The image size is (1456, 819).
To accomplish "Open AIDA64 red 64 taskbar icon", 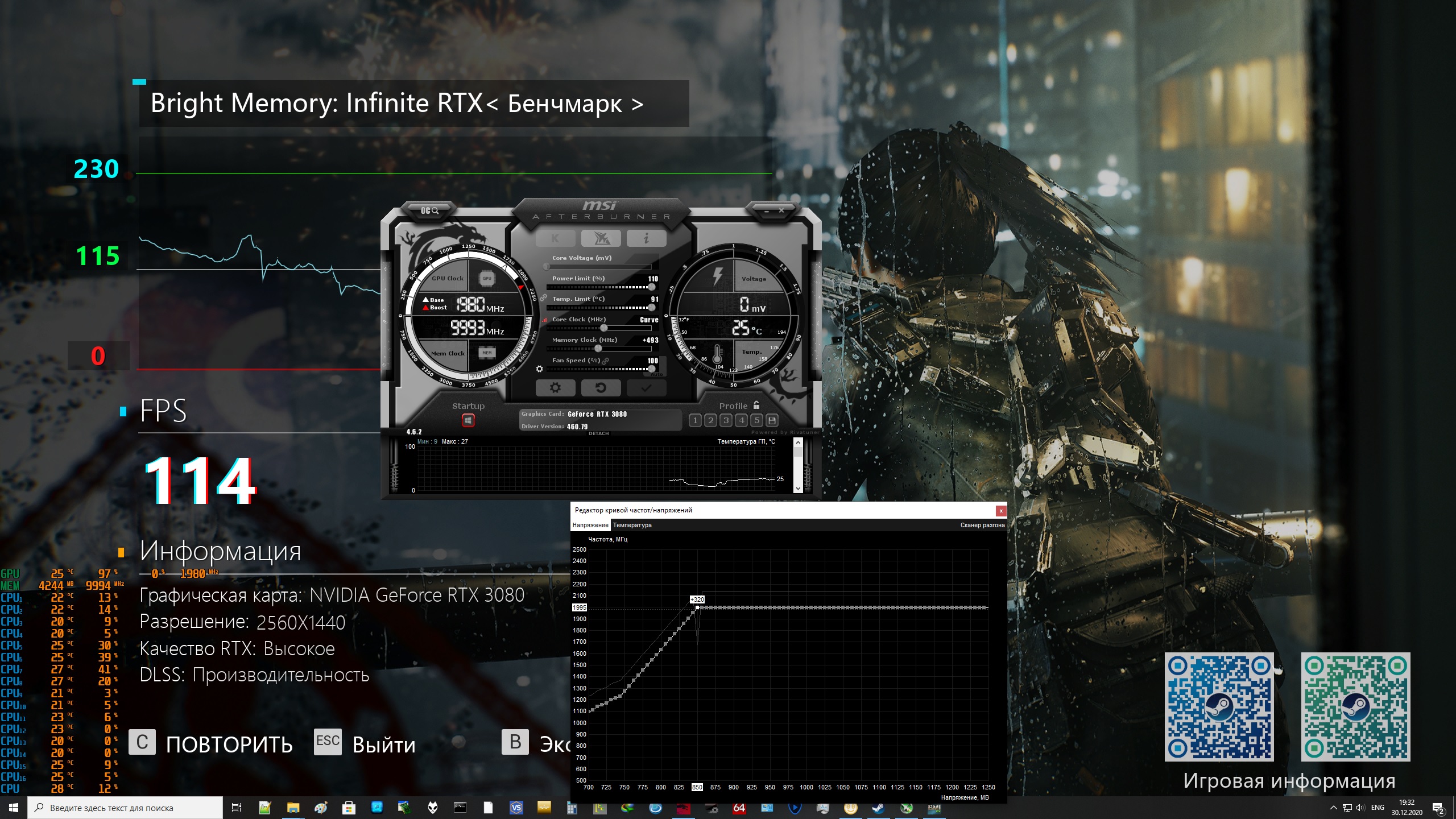I will click(x=739, y=808).
